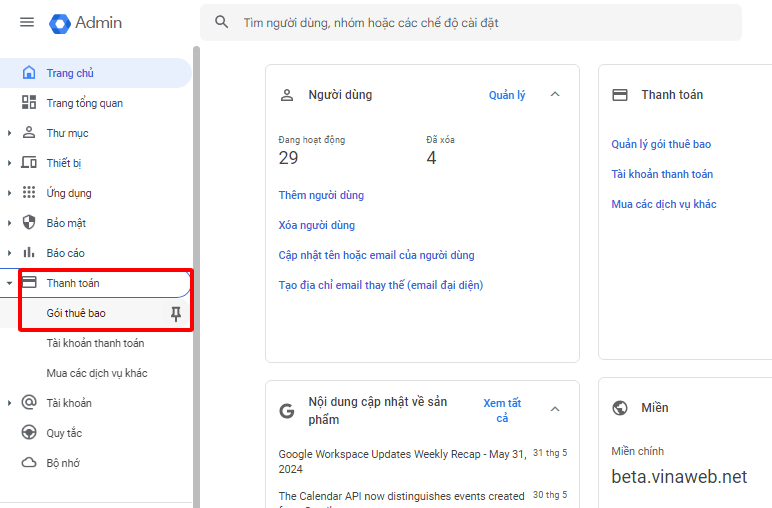Viewport: 772px width, 508px height.
Task: Collapse the Người dùng card
Action: pyautogui.click(x=556, y=95)
